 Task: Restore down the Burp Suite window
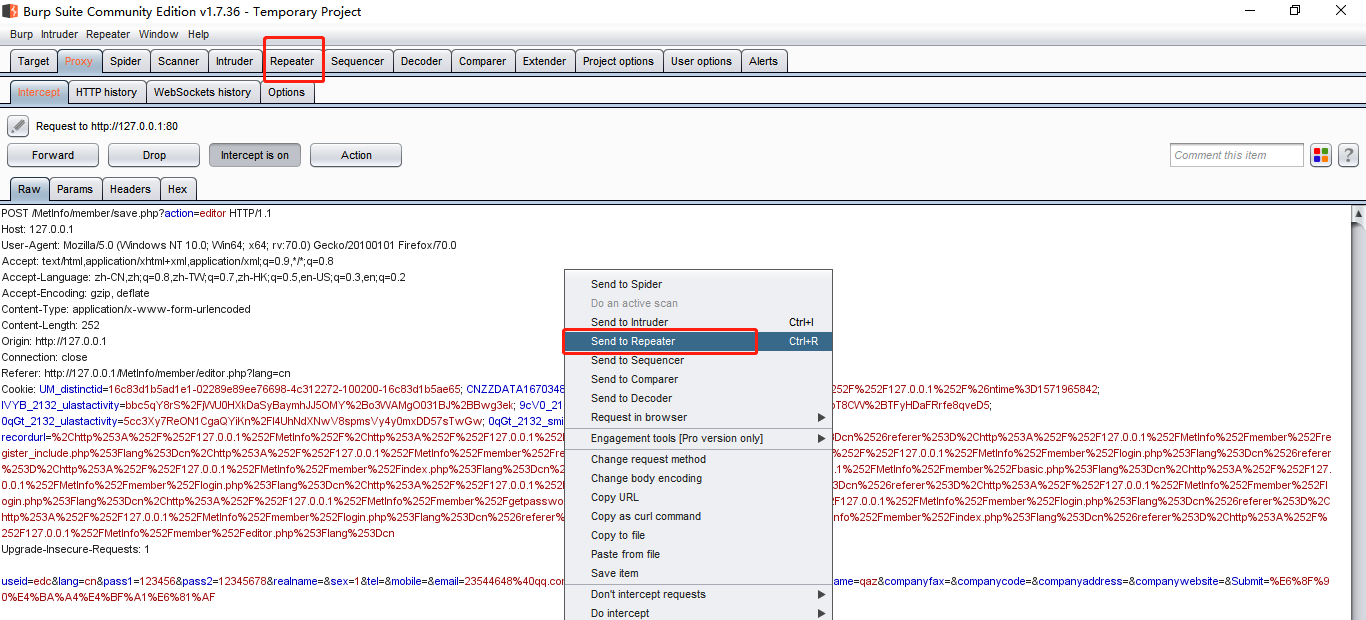(x=1295, y=11)
